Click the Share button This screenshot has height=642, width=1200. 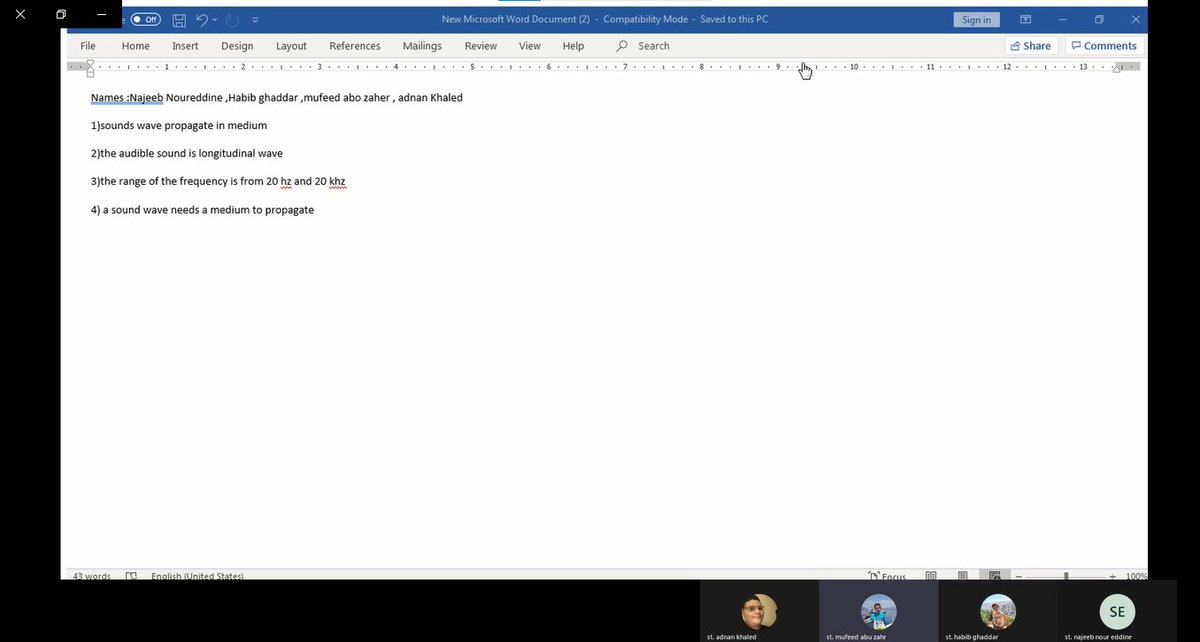1030,46
